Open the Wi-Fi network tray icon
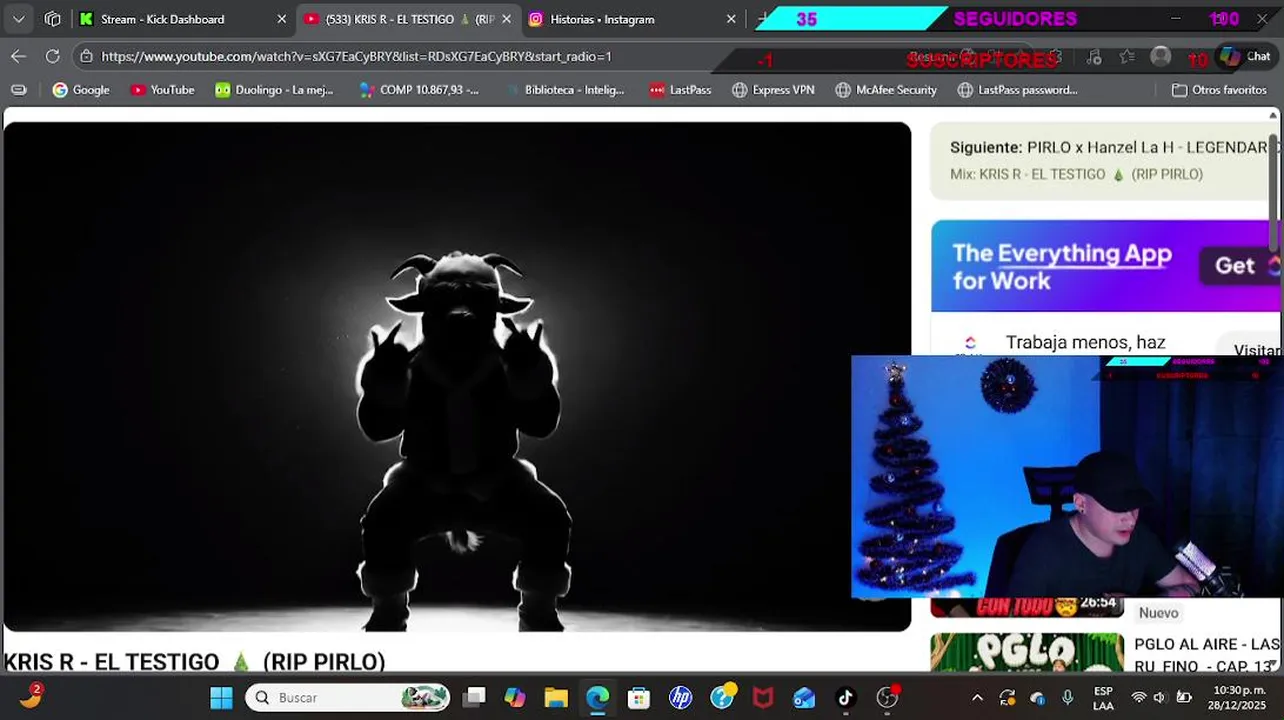 [1138, 698]
